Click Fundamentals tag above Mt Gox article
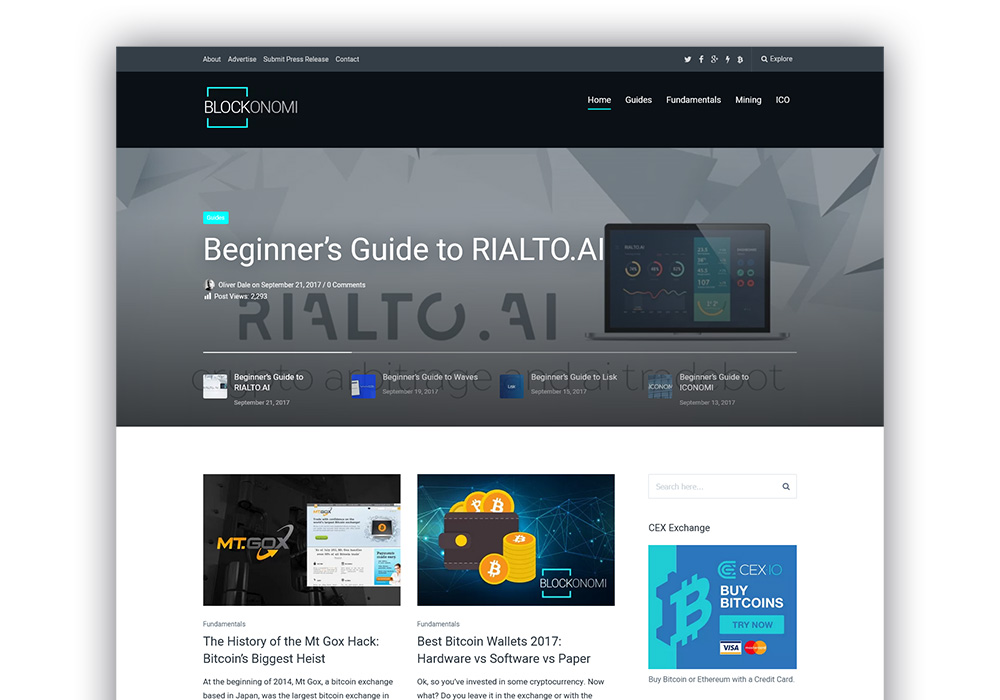This screenshot has height=700, width=1000. point(224,624)
